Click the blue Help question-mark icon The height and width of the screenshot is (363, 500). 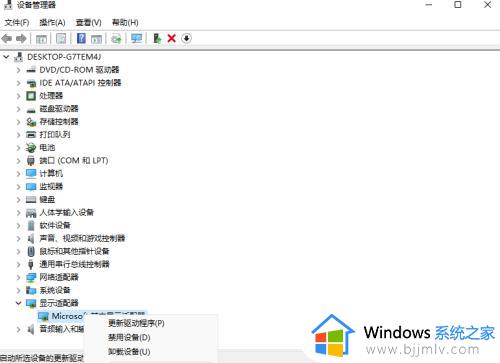pyautogui.click(x=81, y=39)
